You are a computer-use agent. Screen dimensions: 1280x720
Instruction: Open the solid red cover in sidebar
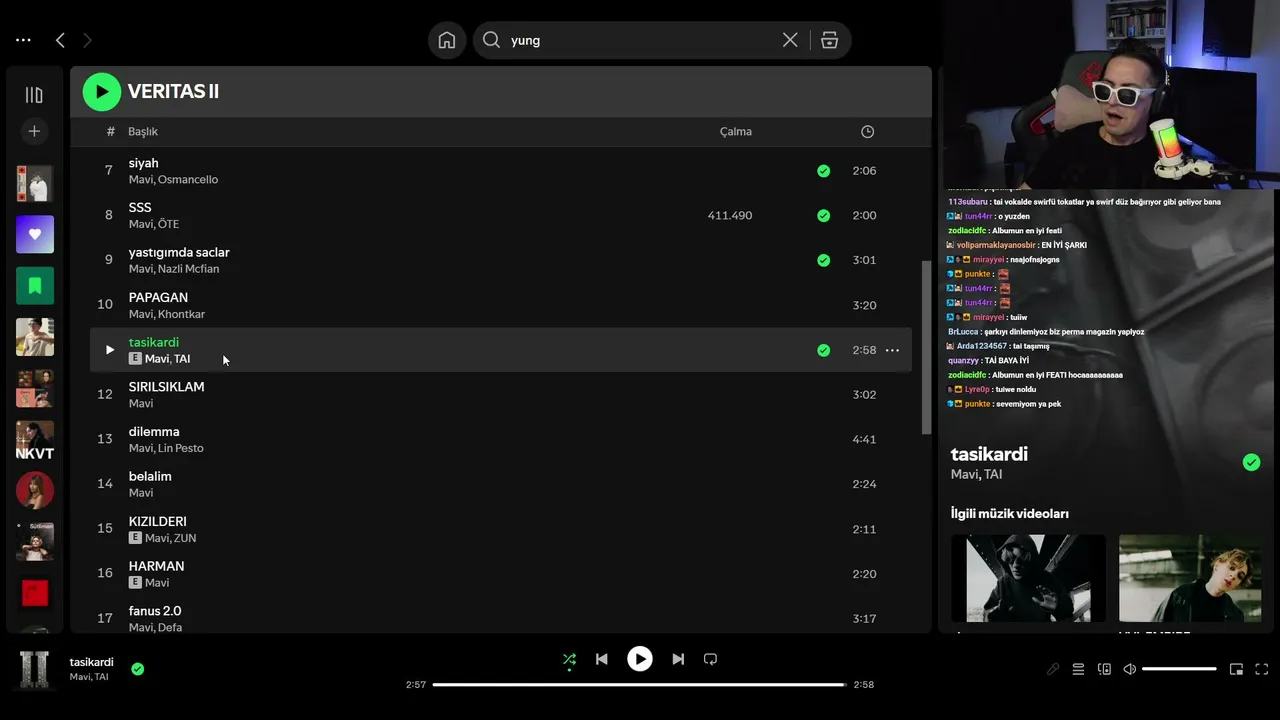tap(35, 593)
